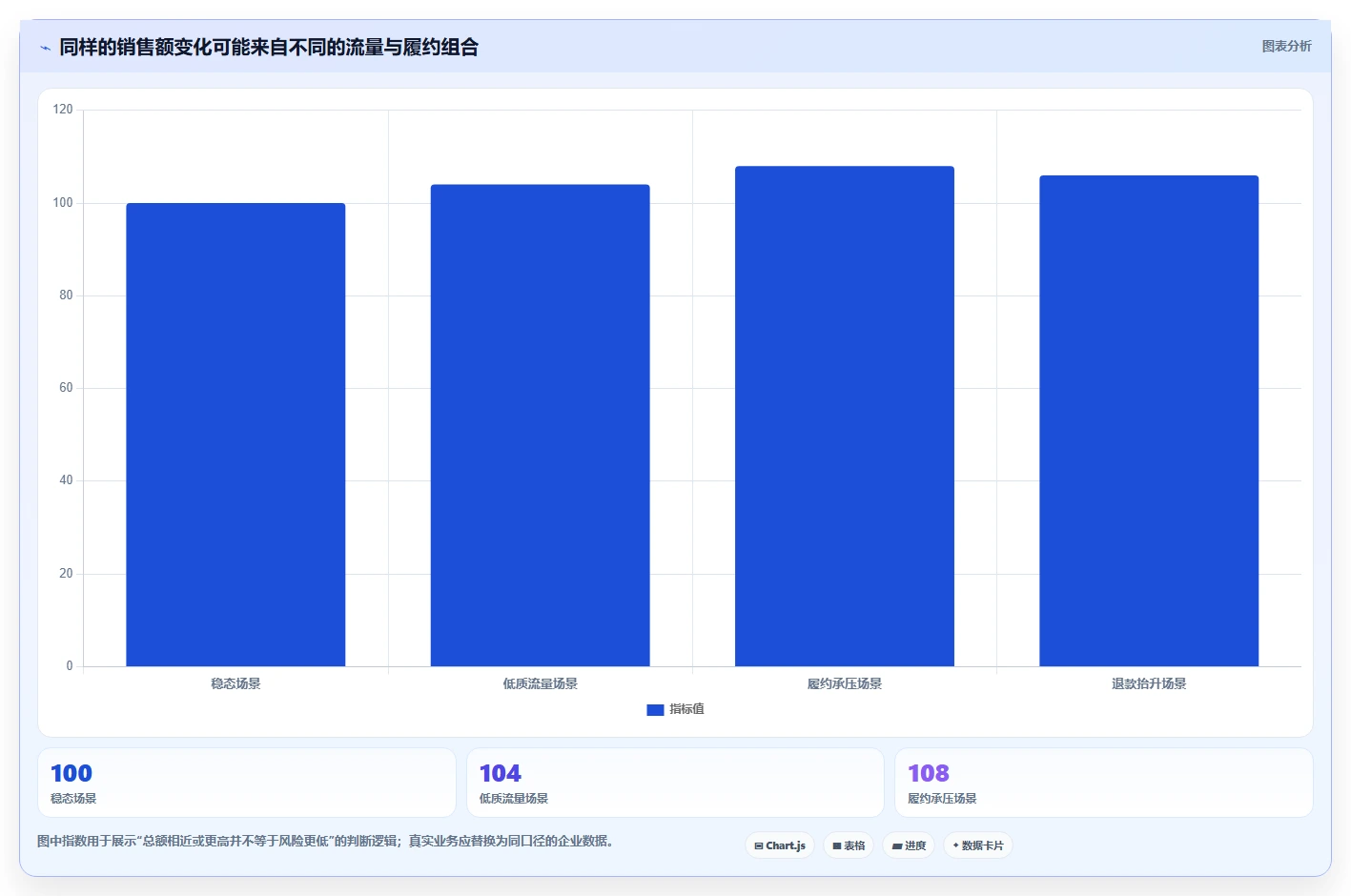Click the 图表分析 label
The image size is (1351, 896).
pos(1286,46)
